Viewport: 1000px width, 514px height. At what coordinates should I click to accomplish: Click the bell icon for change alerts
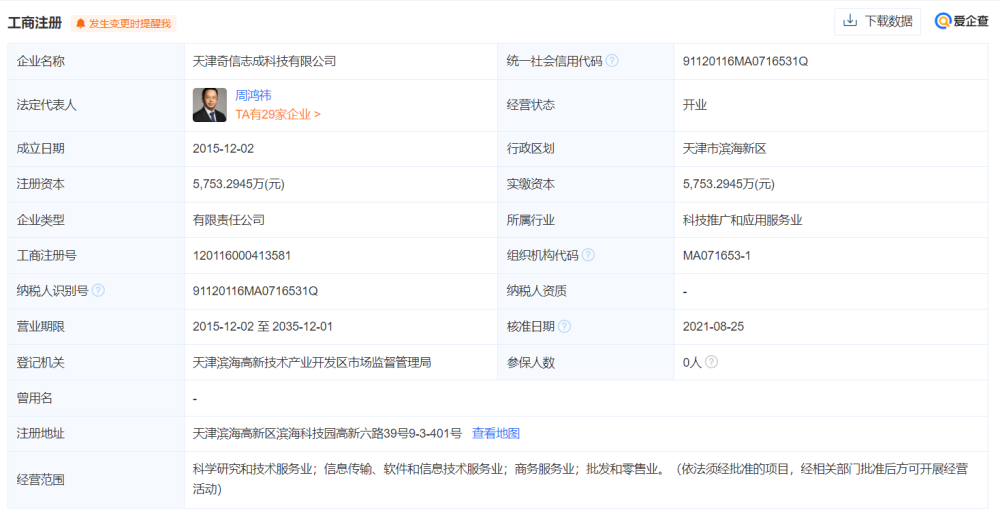coord(80,24)
